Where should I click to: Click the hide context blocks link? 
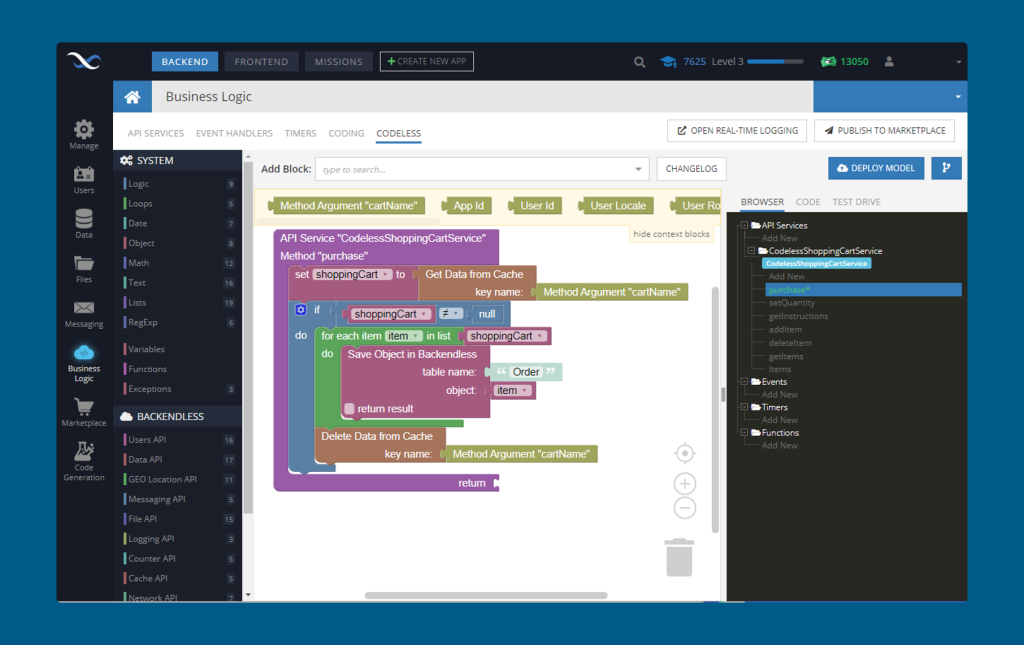pyautogui.click(x=671, y=234)
